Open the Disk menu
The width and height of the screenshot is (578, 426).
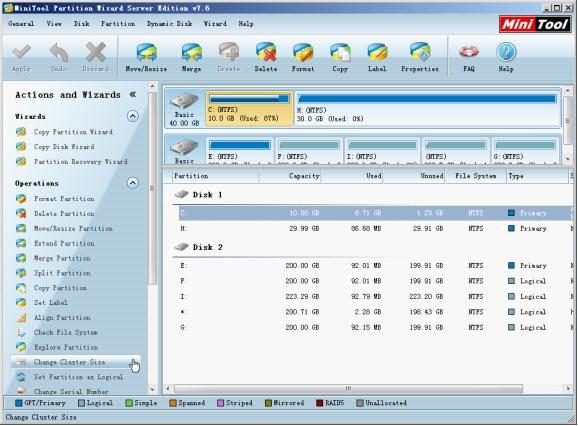coord(81,24)
